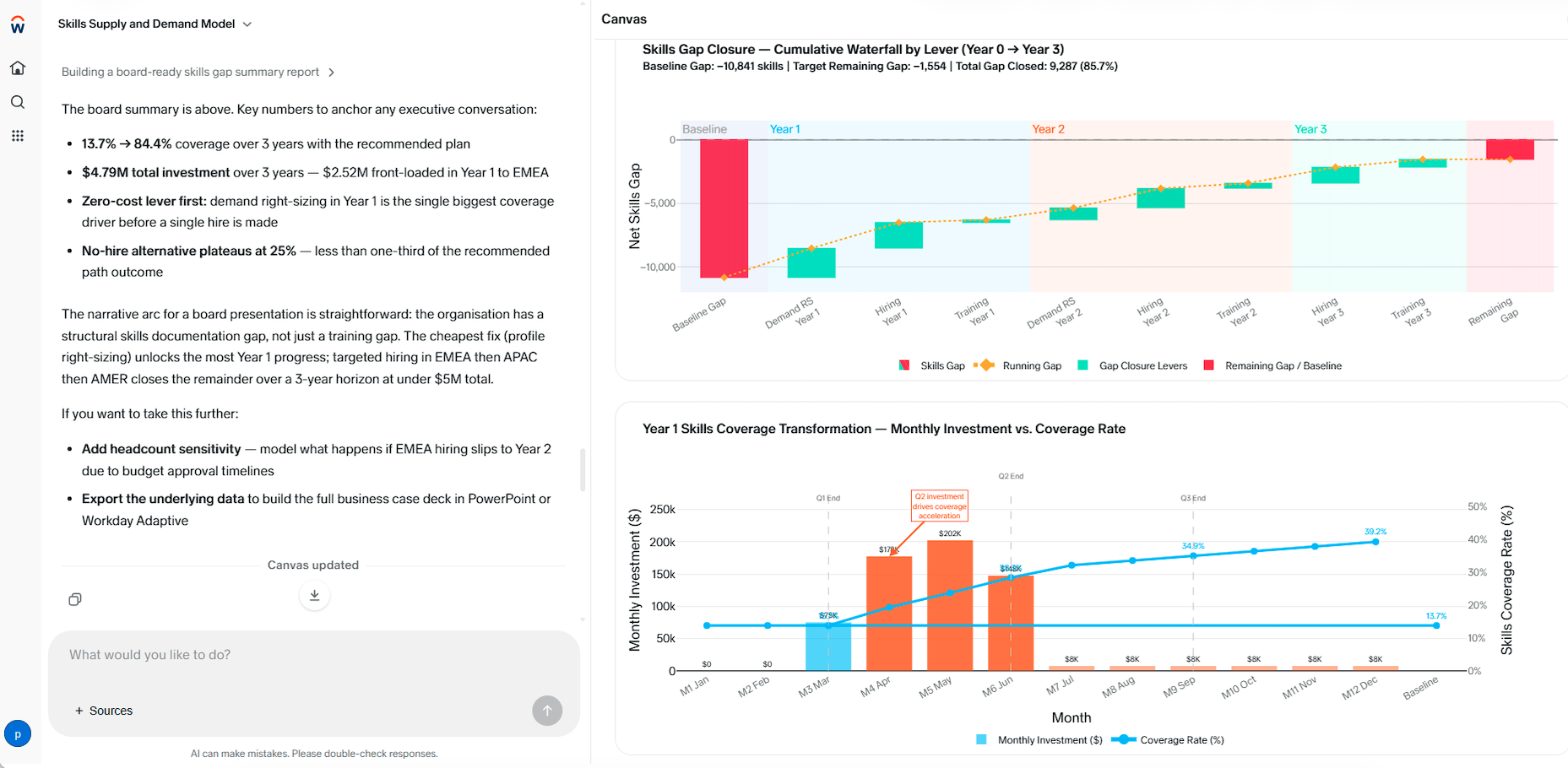Click the Baseline Gap red bar
The image size is (1568, 768).
pos(724,208)
